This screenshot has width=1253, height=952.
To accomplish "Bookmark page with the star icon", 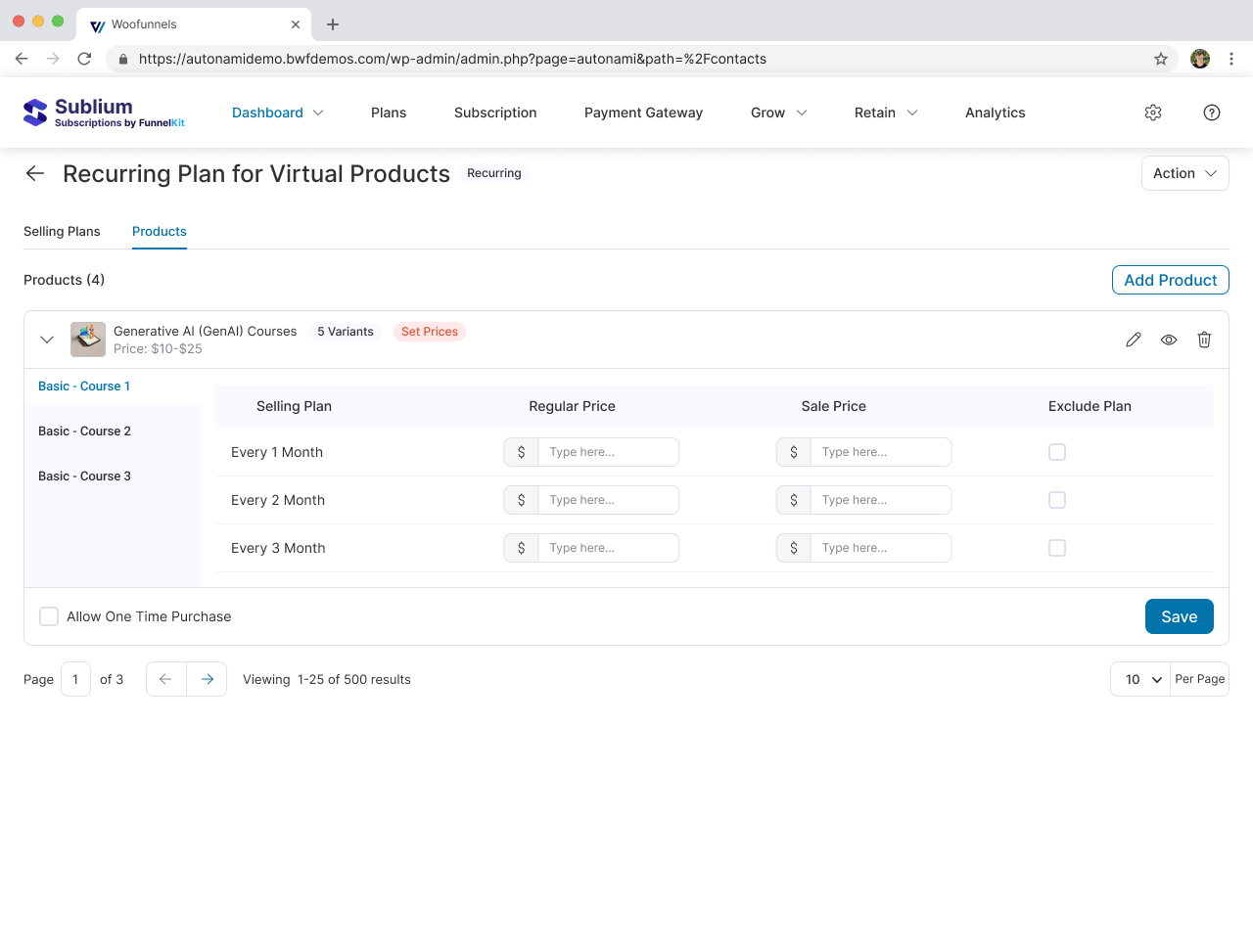I will (x=1161, y=59).
